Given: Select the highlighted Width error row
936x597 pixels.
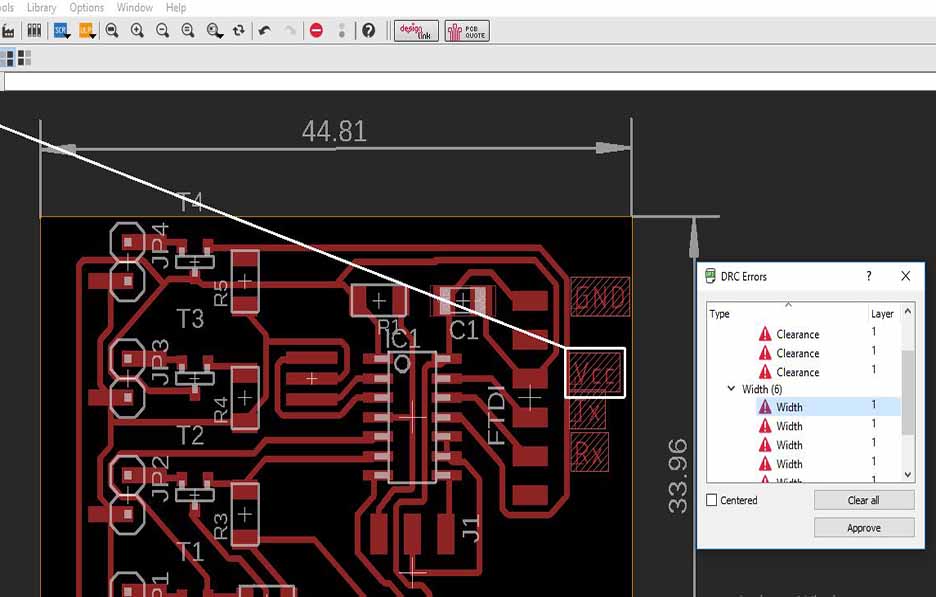Looking at the screenshot, I should pyautogui.click(x=828, y=407).
